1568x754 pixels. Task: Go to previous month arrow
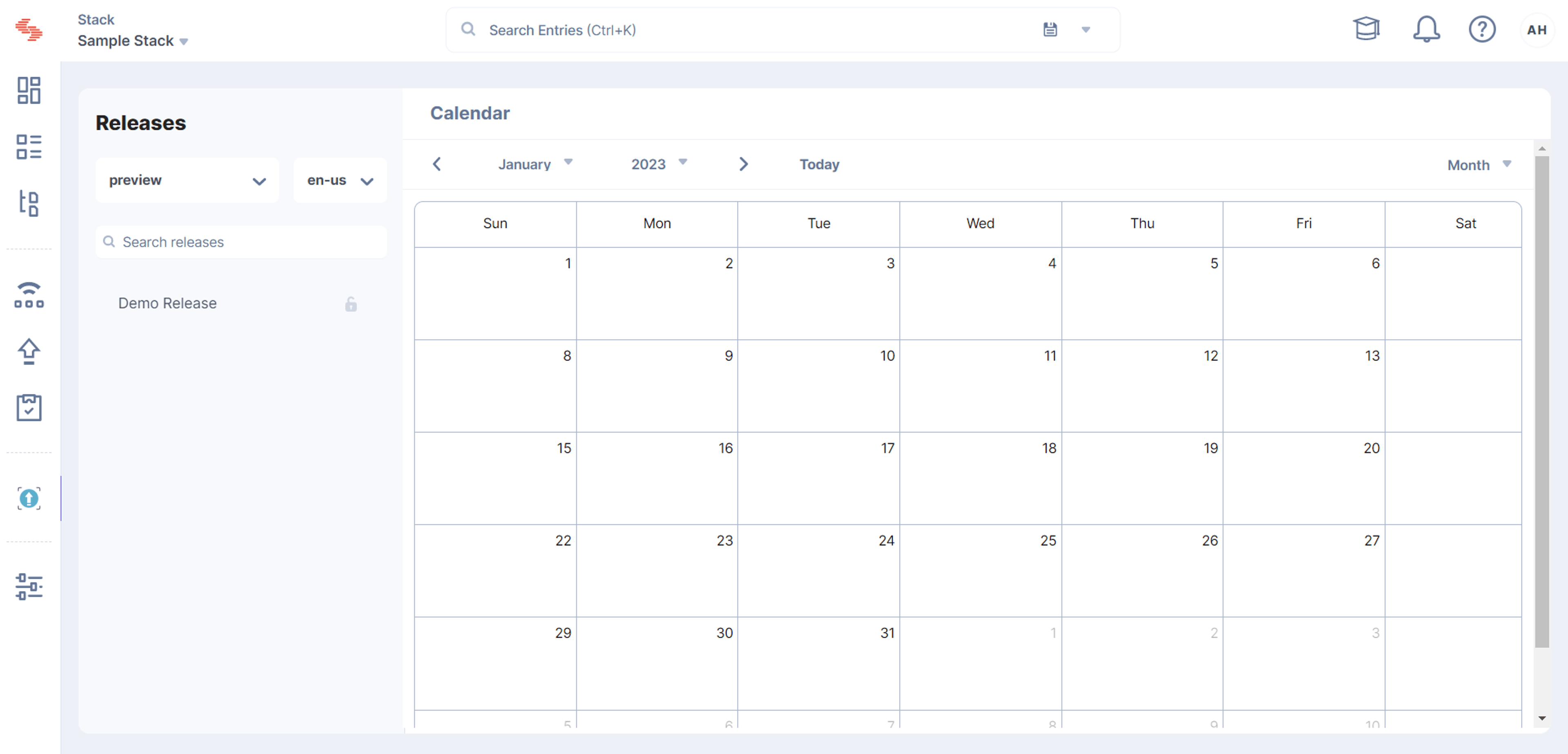point(437,164)
